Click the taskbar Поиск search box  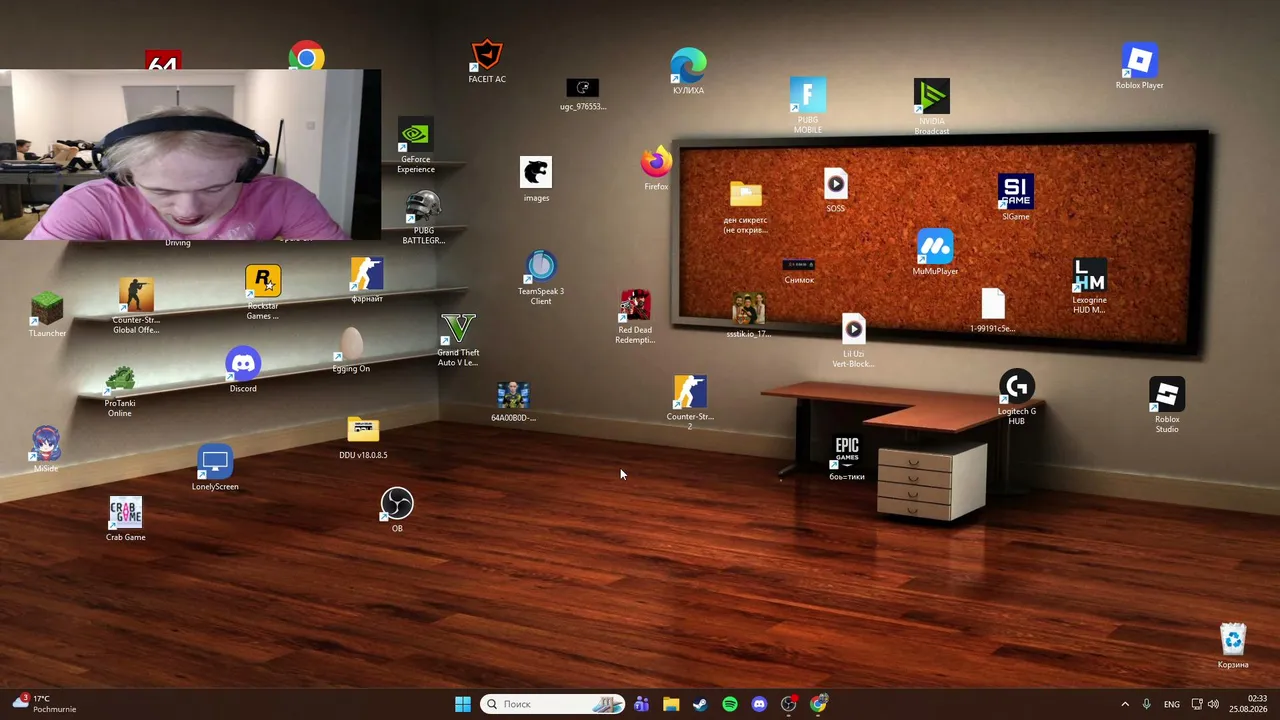tap(553, 704)
